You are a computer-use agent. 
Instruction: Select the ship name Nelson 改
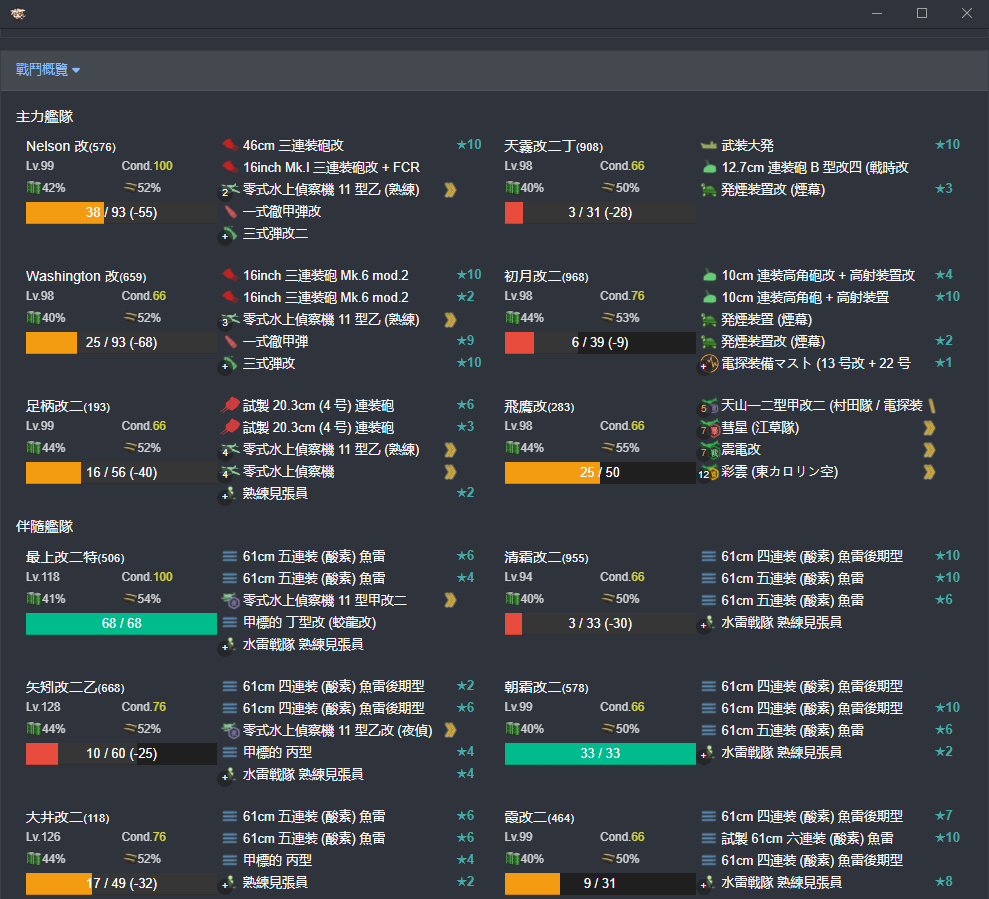[57, 147]
